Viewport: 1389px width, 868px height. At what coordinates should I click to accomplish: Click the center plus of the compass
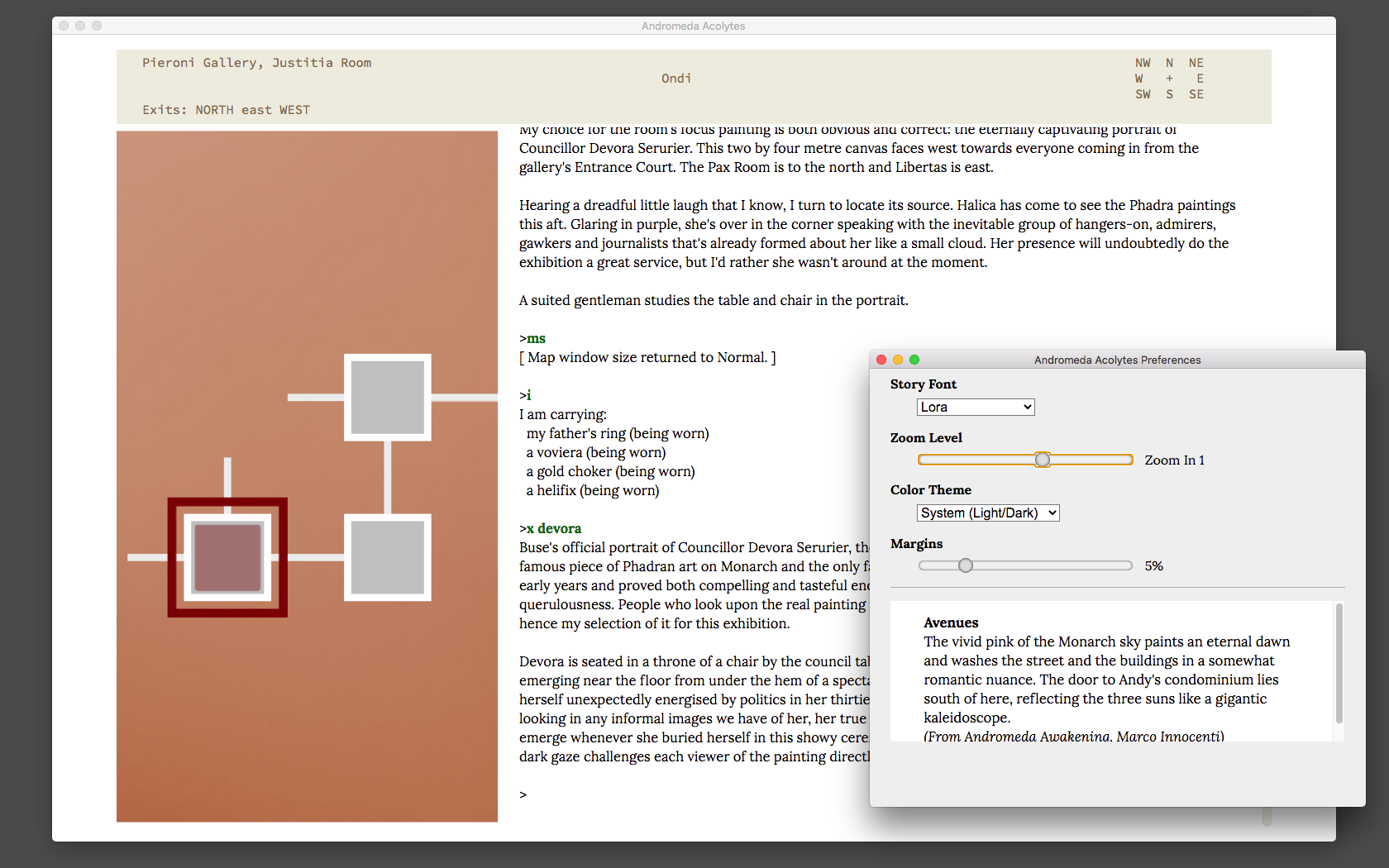[x=1169, y=79]
